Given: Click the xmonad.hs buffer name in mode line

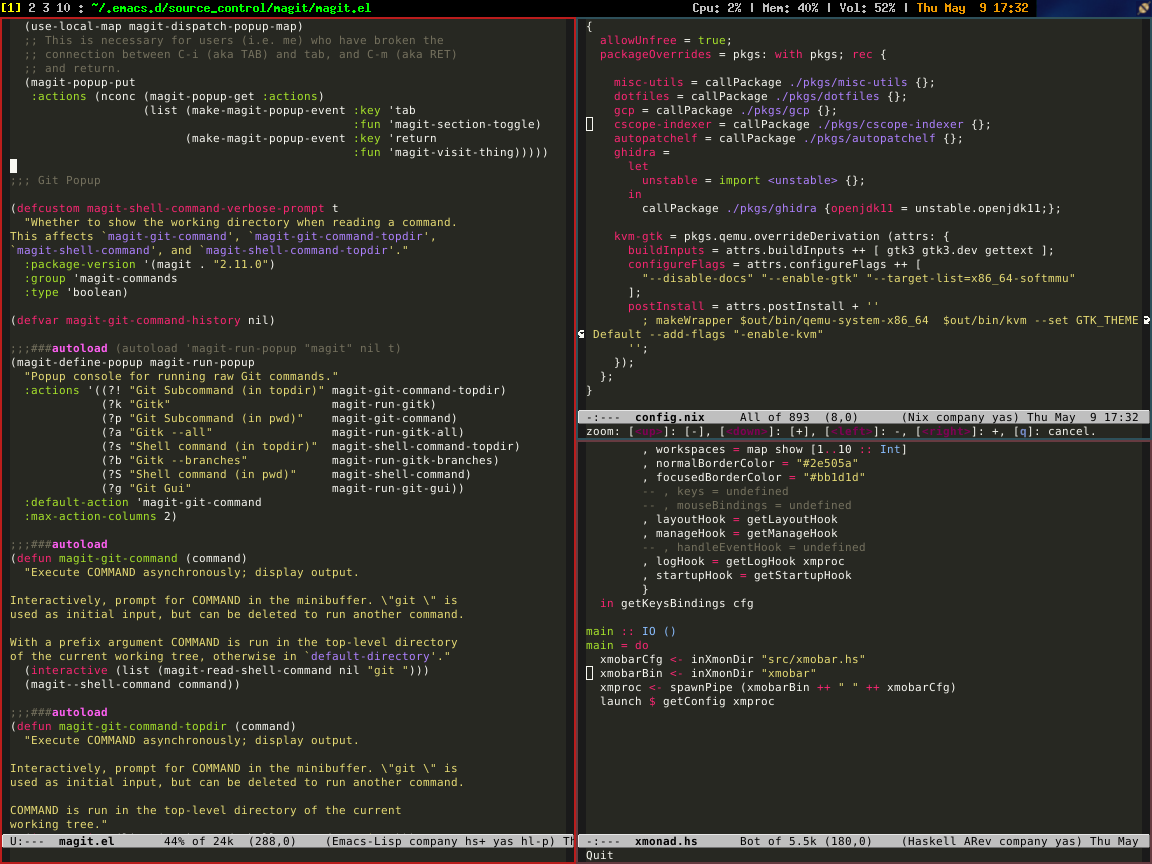Looking at the screenshot, I should 666,841.
